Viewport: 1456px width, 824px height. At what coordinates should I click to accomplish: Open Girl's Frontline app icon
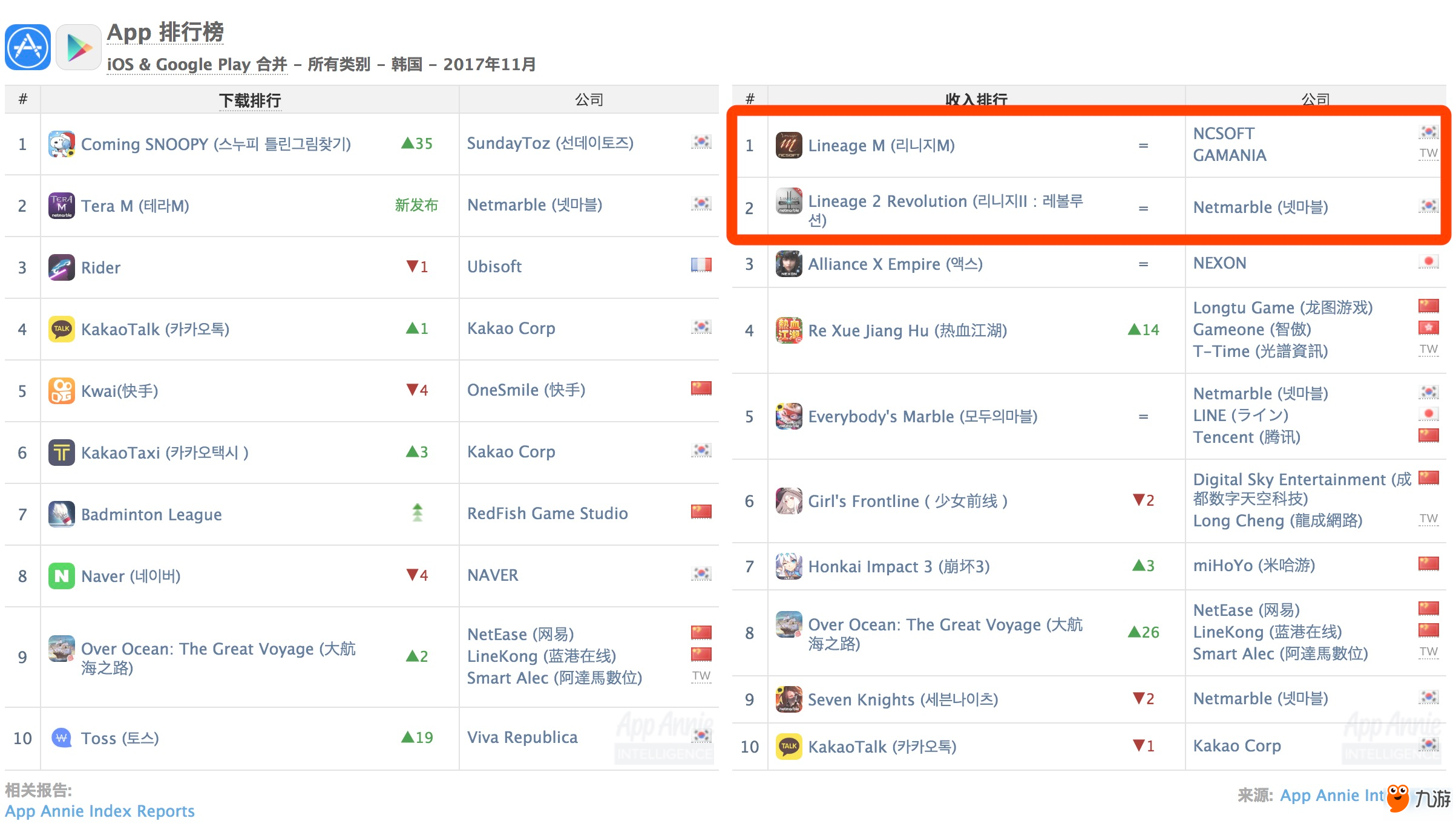coord(789,501)
